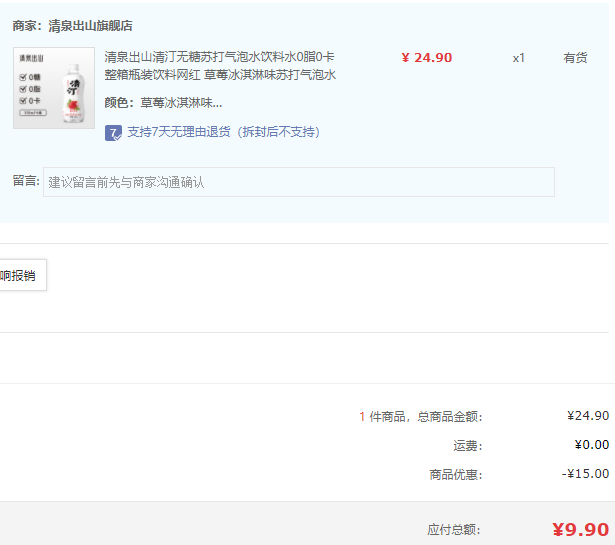Open the 清泉出山清汀无糖苏打气泡水 product title link
The width and height of the screenshot is (615, 545).
[220, 65]
